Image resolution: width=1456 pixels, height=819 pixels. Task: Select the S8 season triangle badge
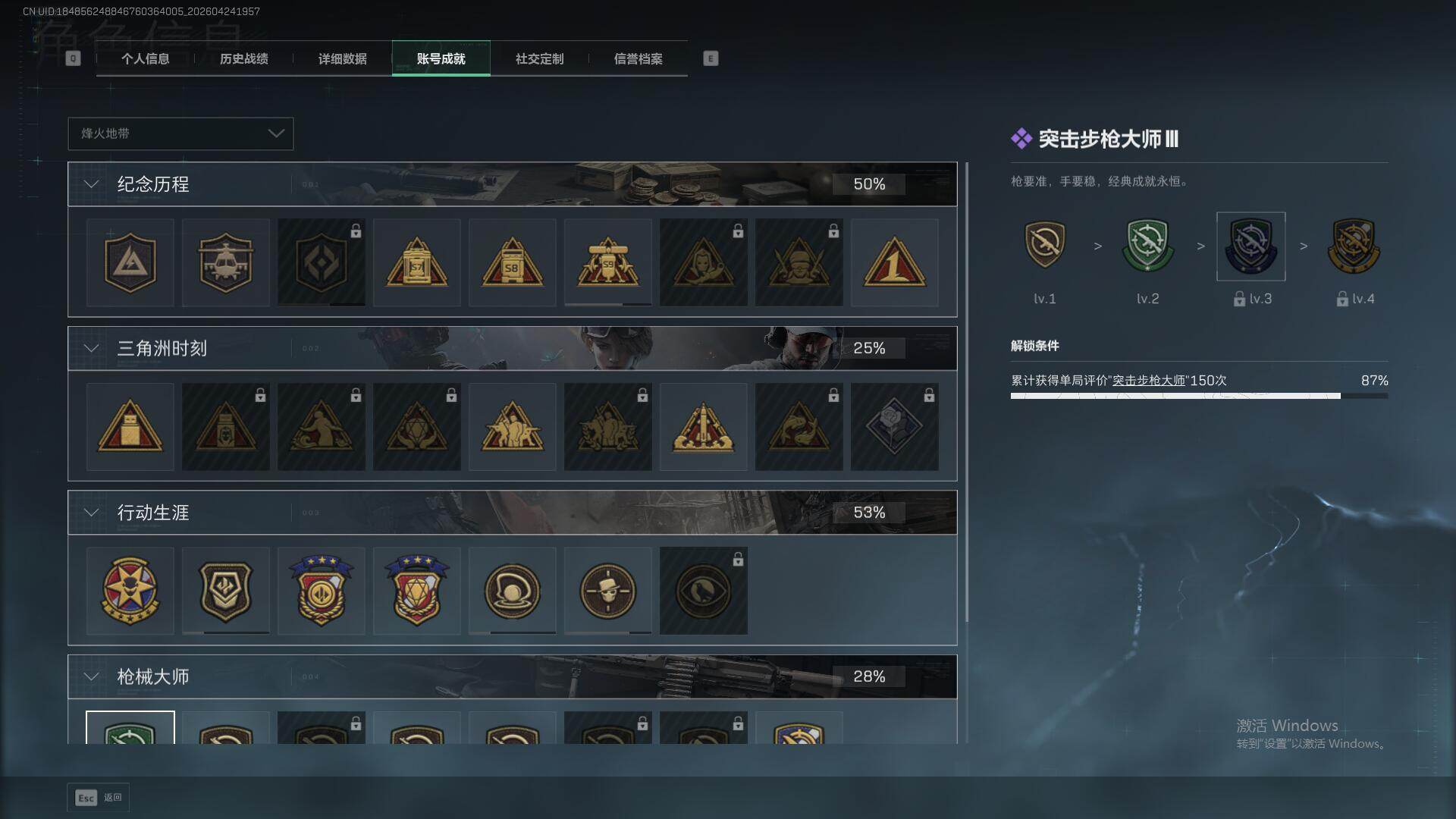[512, 263]
